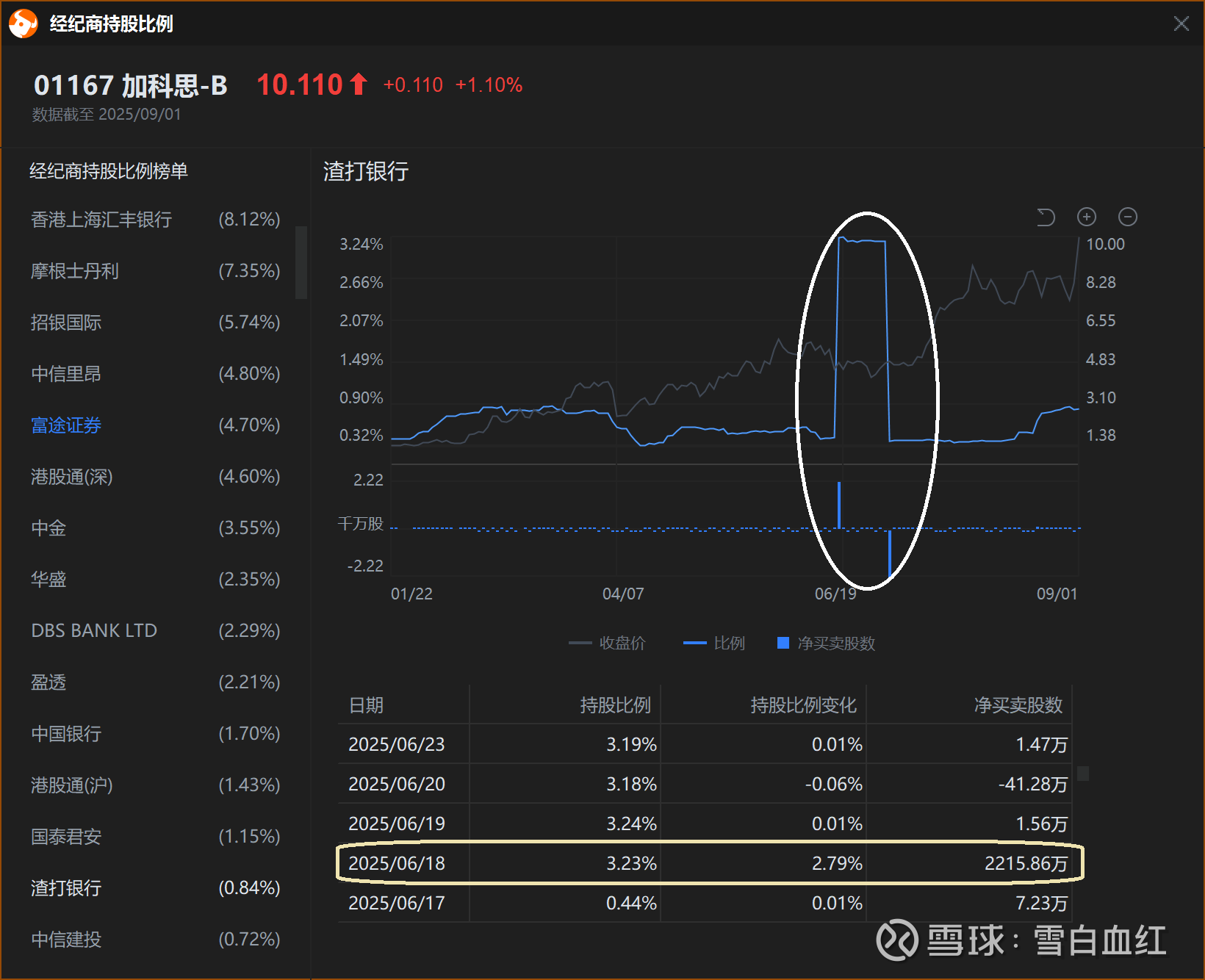Screen dimensions: 1205x980
Task: Select broker DBS BANK LTD
Action: click(155, 631)
